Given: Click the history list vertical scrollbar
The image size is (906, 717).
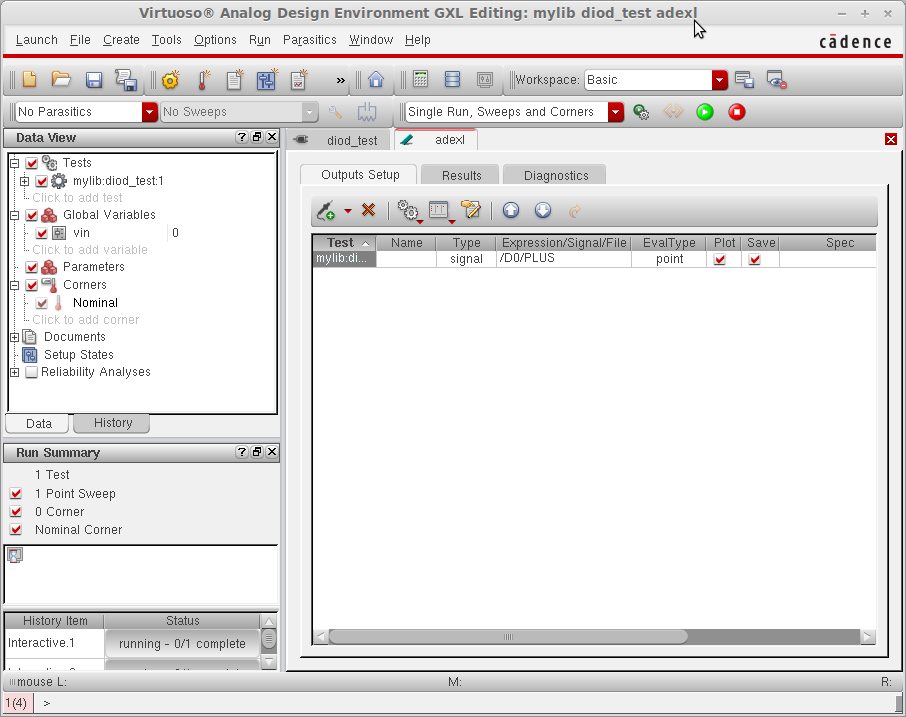Looking at the screenshot, I should [269, 639].
